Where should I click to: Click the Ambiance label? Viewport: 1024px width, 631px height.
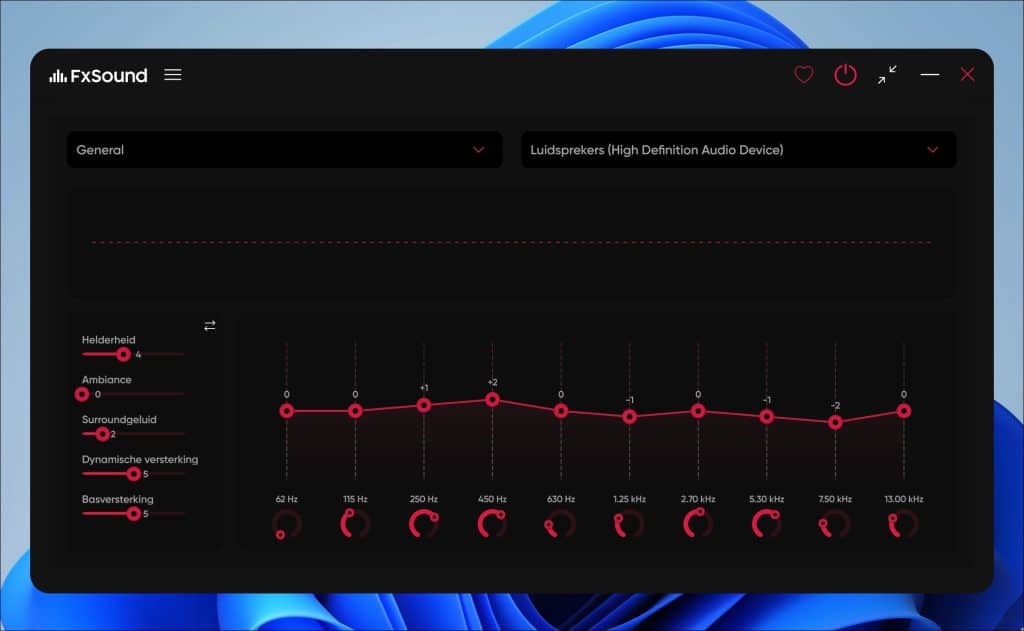[106, 380]
